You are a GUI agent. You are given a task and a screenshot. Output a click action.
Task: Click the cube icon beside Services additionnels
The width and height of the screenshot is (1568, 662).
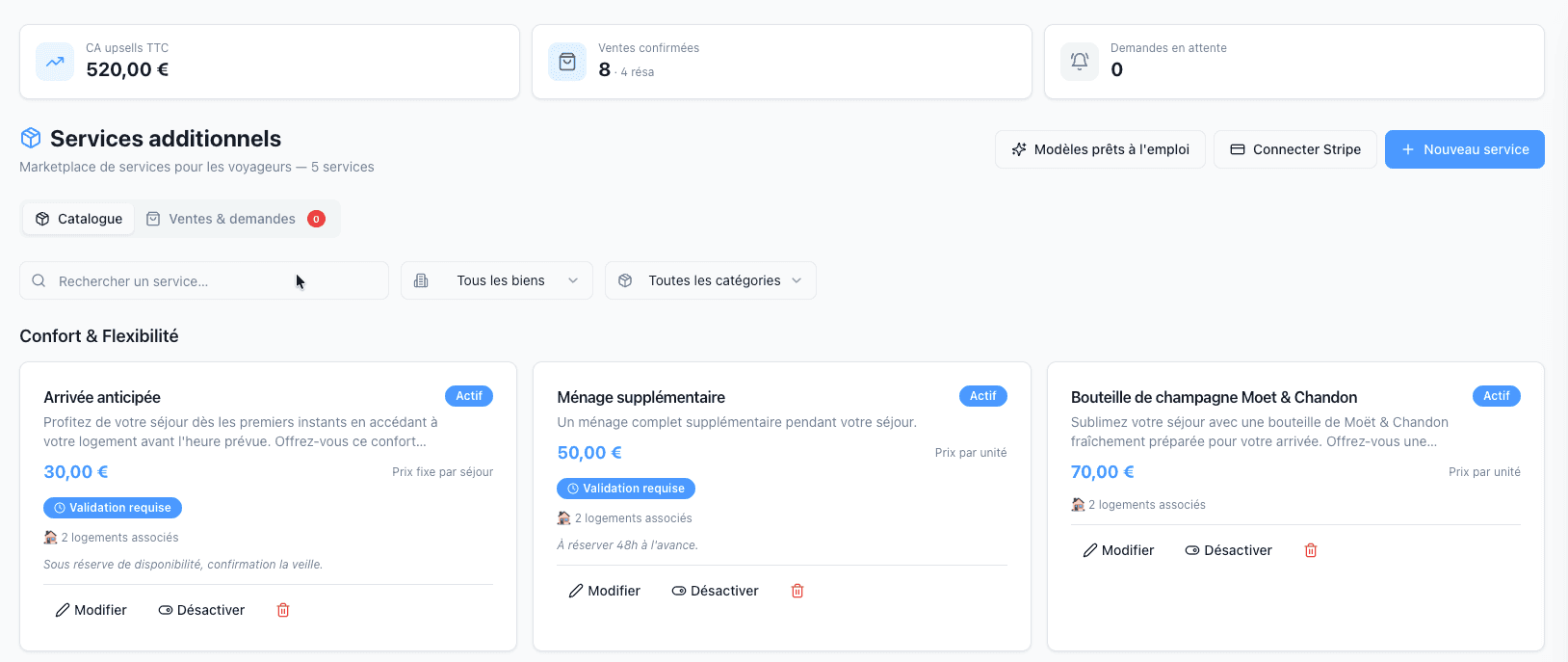click(x=31, y=138)
